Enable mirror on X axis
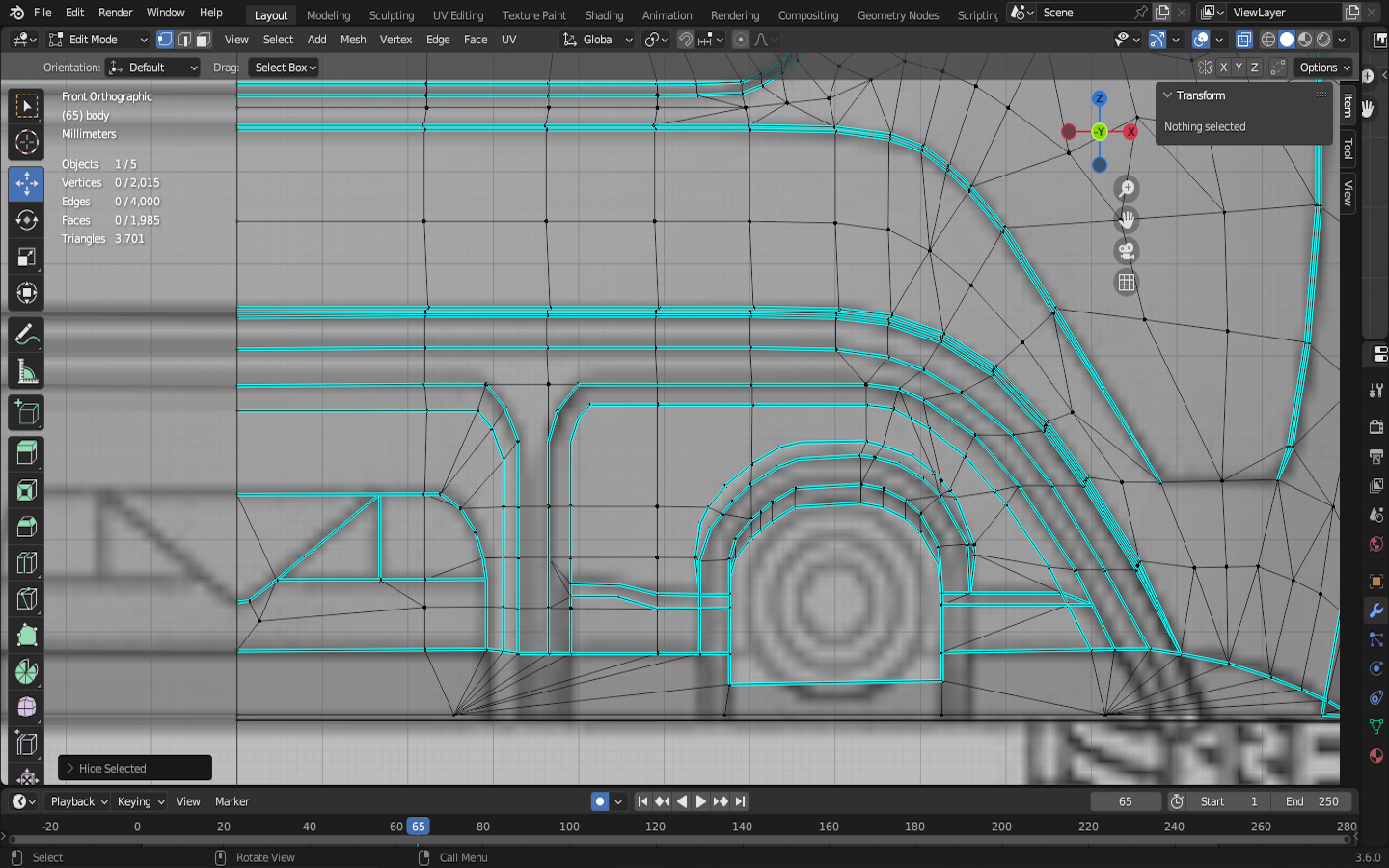 point(1223,68)
